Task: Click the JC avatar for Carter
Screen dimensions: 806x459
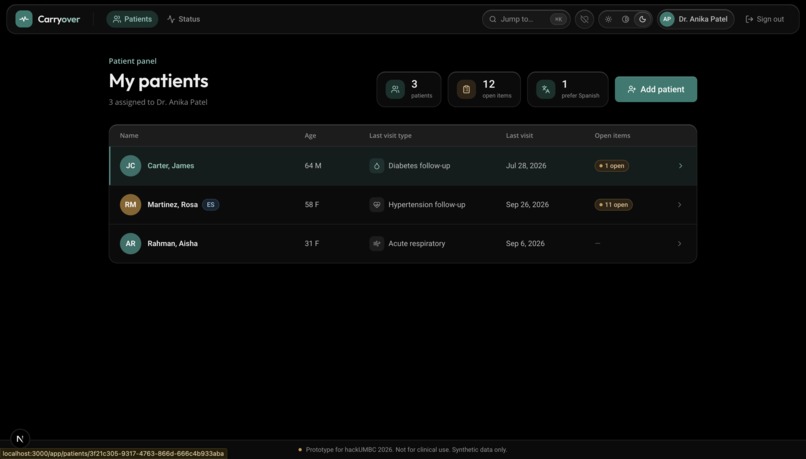Action: [x=131, y=166]
